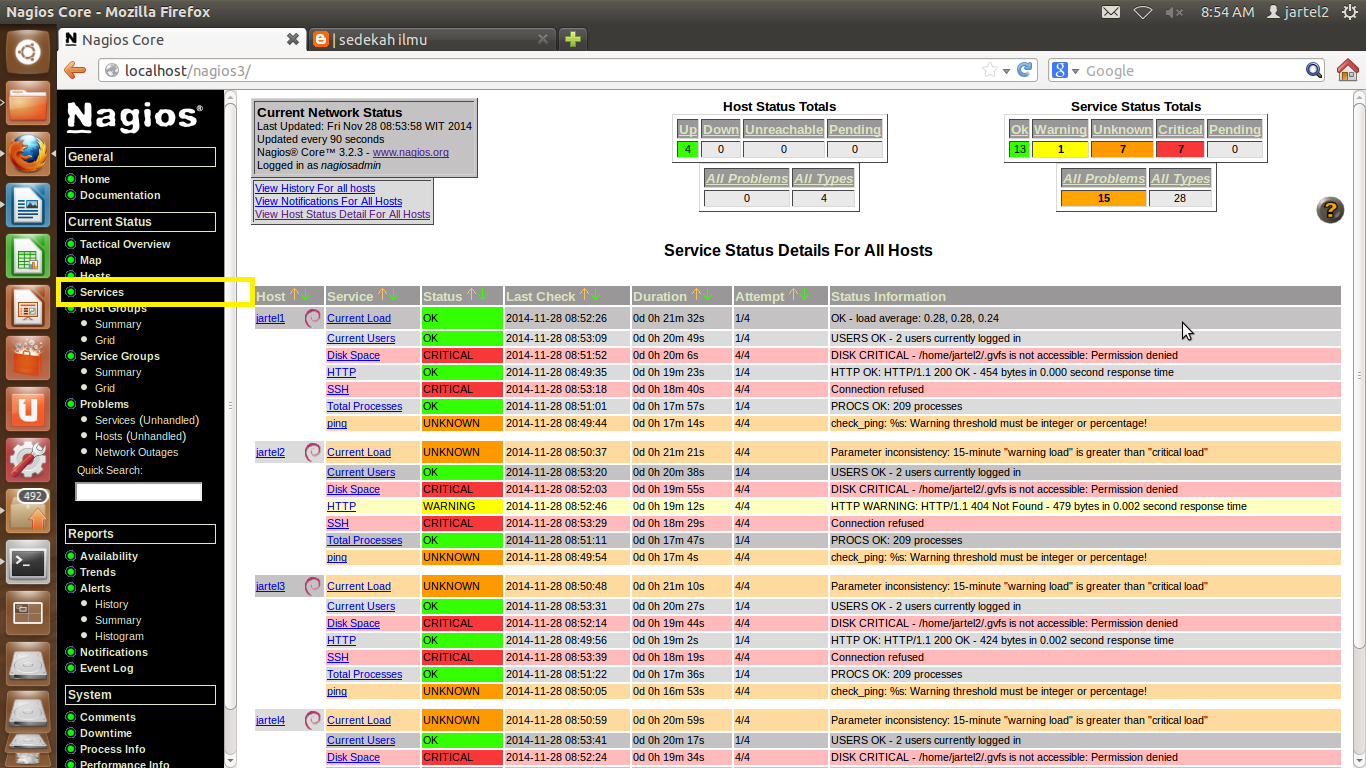This screenshot has width=1366, height=768.
Task: Open the mail indicator in the top panel
Action: tap(1111, 12)
